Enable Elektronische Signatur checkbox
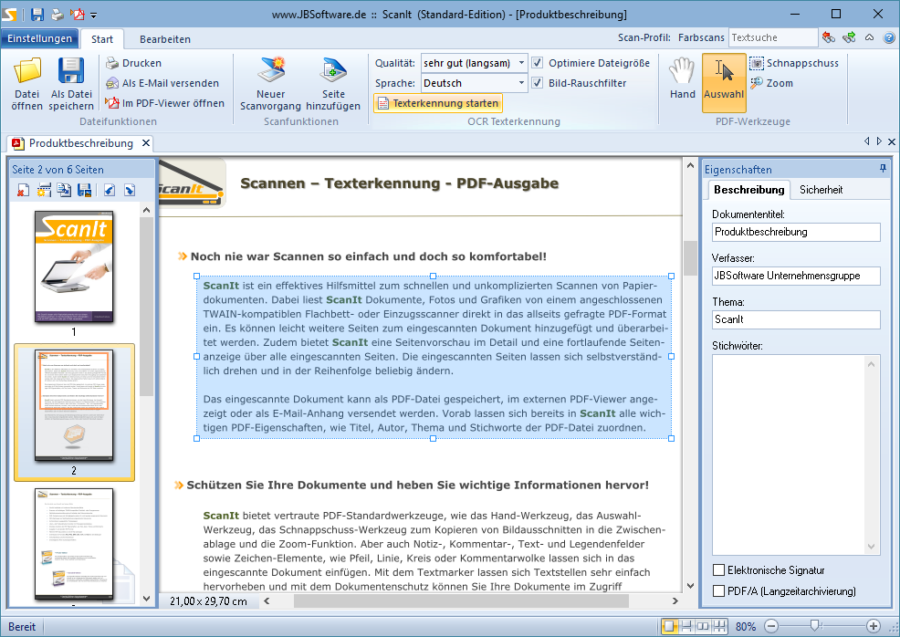The image size is (900, 637). click(x=719, y=570)
